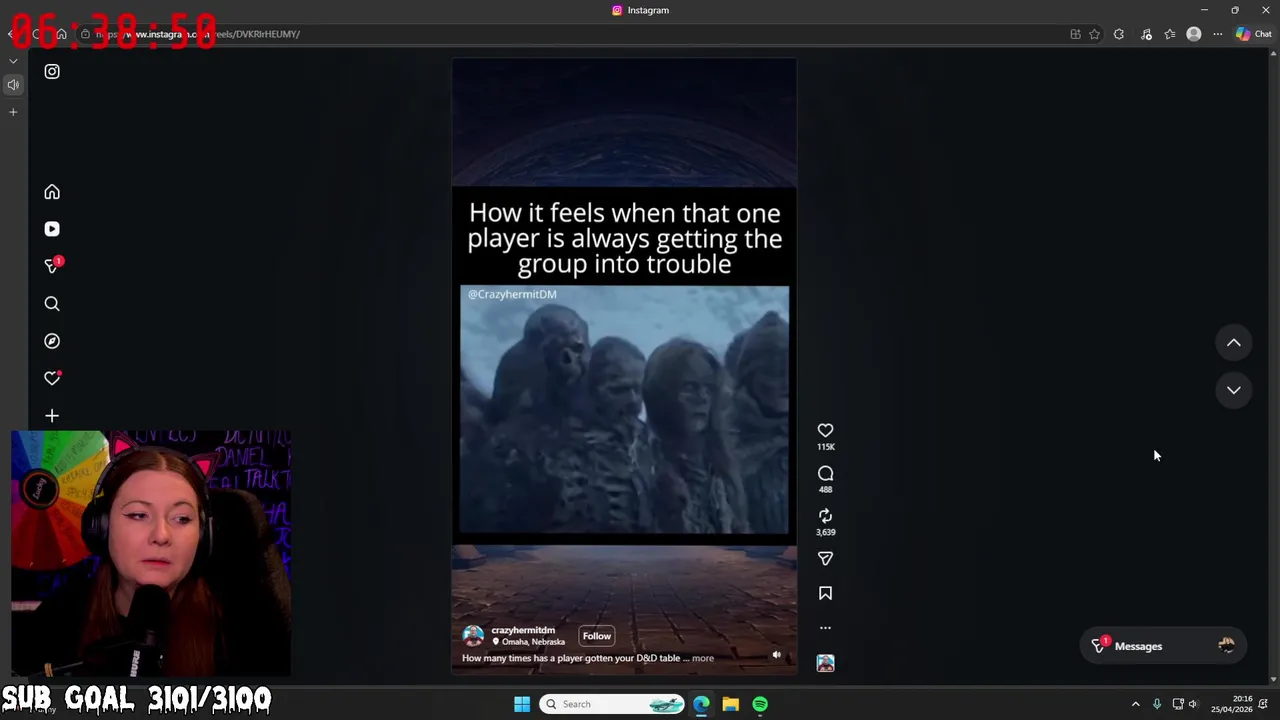Screen dimensions: 1280x720
Task: Open the Reels section in sidebar
Action: 52,229
